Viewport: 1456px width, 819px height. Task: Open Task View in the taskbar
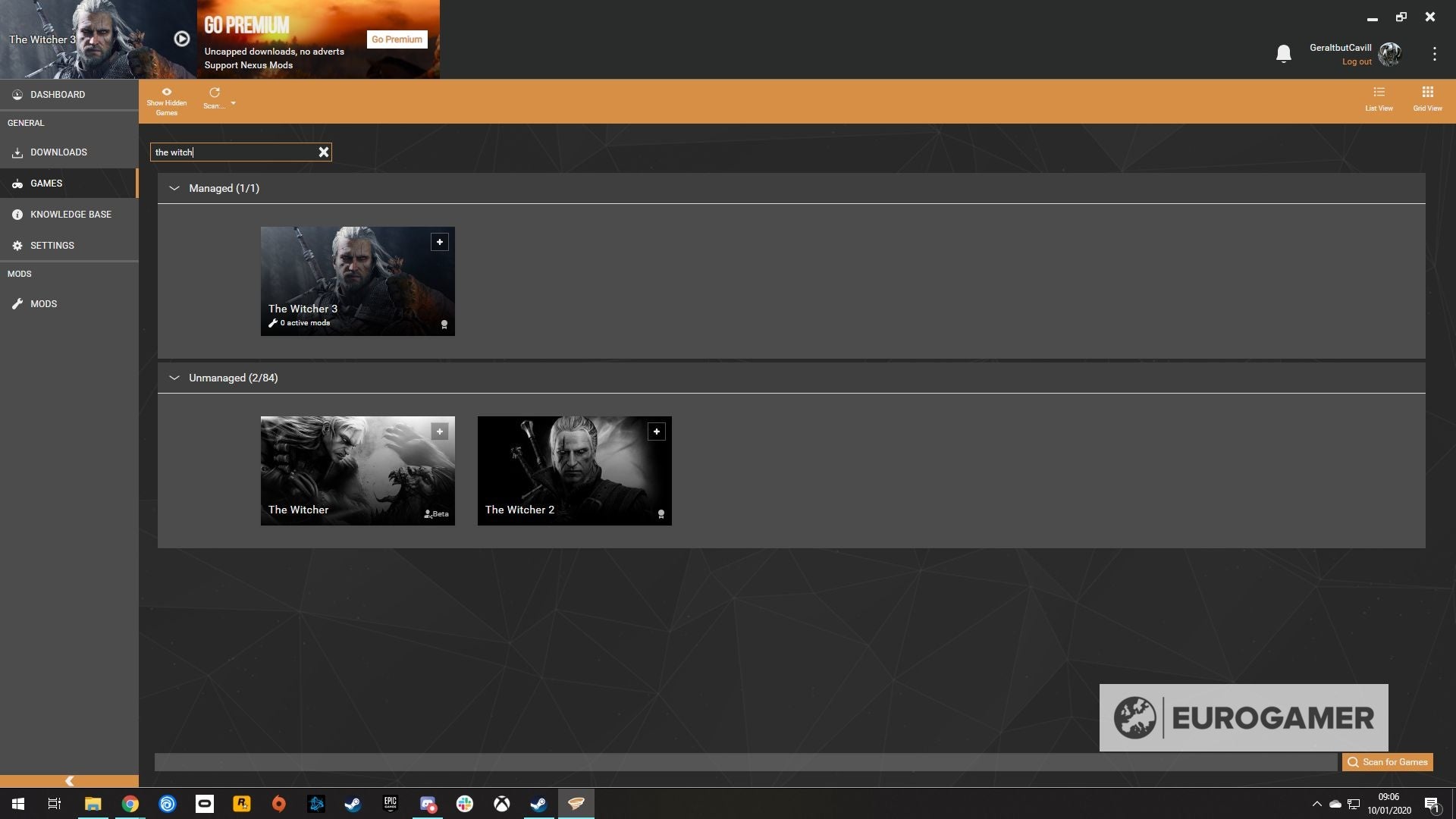(x=55, y=804)
